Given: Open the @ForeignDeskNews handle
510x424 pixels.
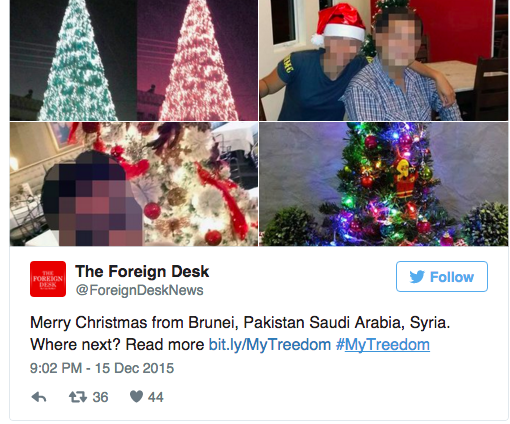Looking at the screenshot, I should point(139,290).
